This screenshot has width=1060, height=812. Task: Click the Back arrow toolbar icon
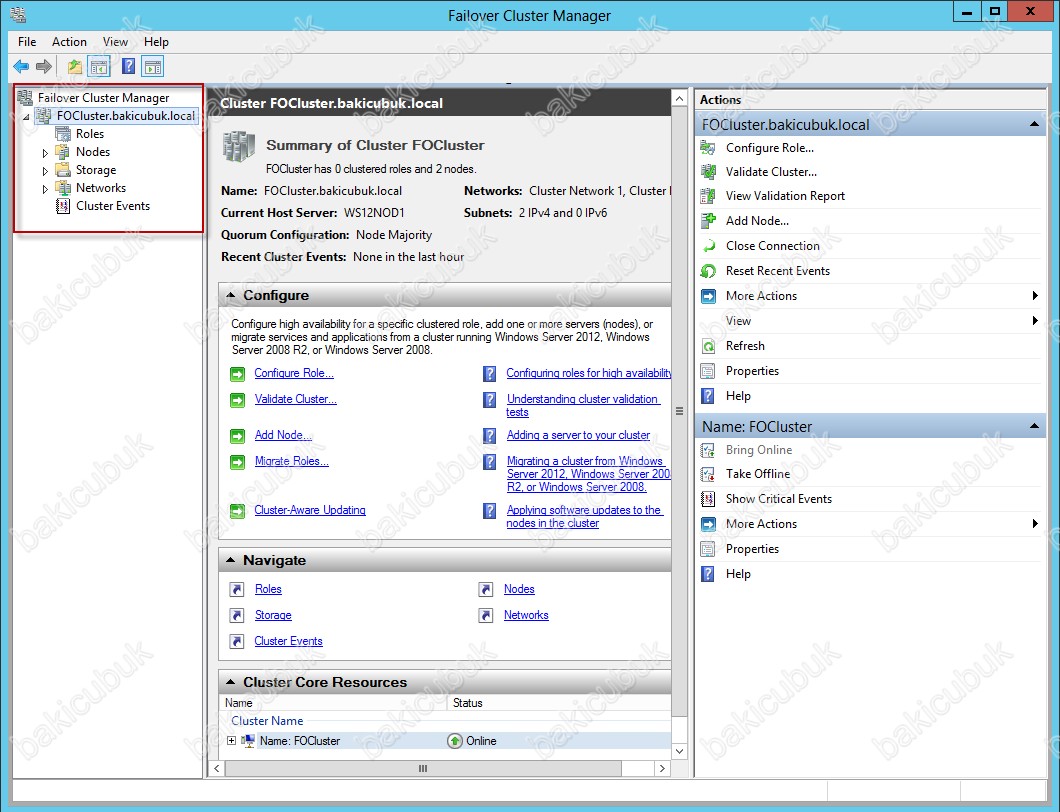click(21, 66)
